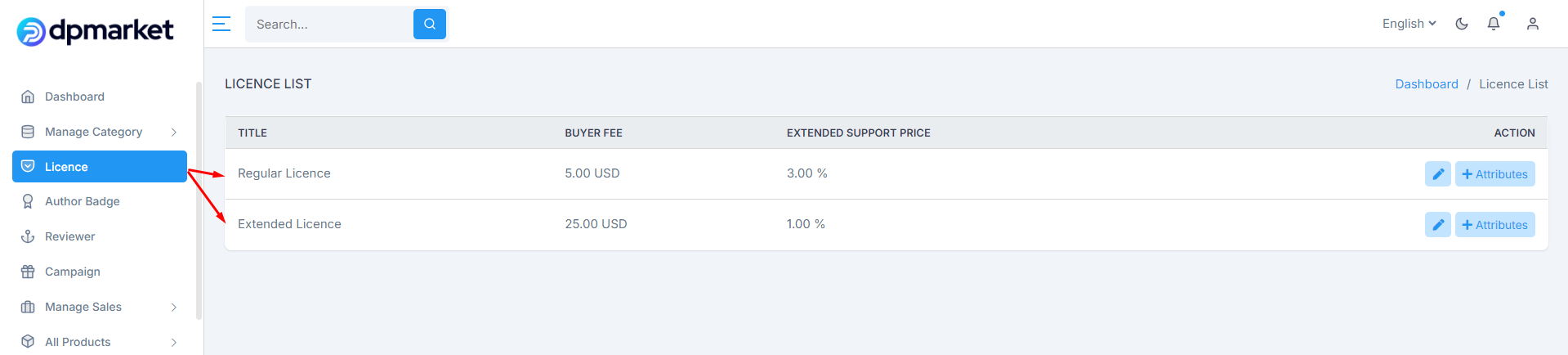The image size is (1568, 355).
Task: Open the English language dropdown
Action: (1409, 24)
